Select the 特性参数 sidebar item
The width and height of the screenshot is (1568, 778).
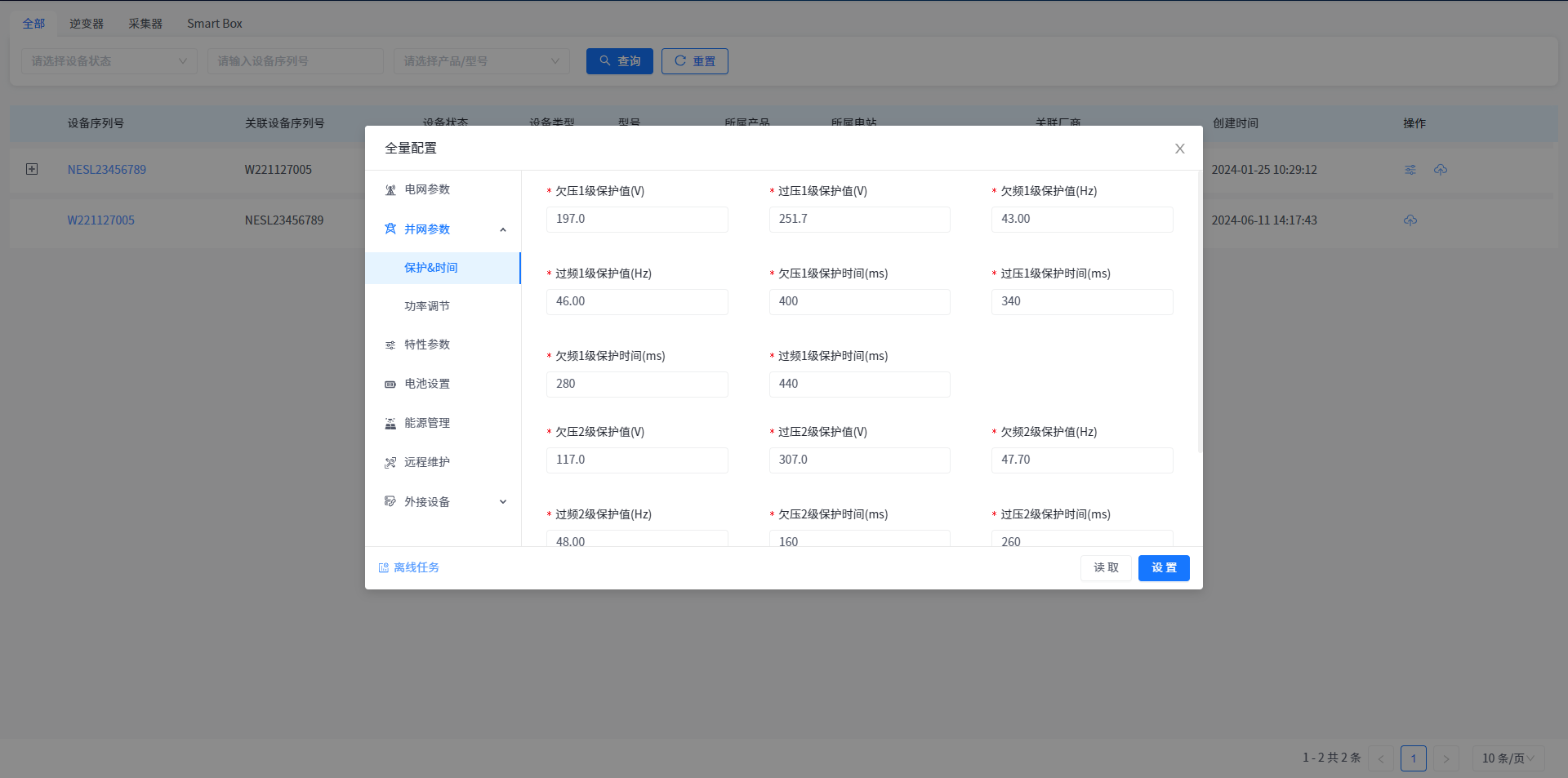[427, 345]
